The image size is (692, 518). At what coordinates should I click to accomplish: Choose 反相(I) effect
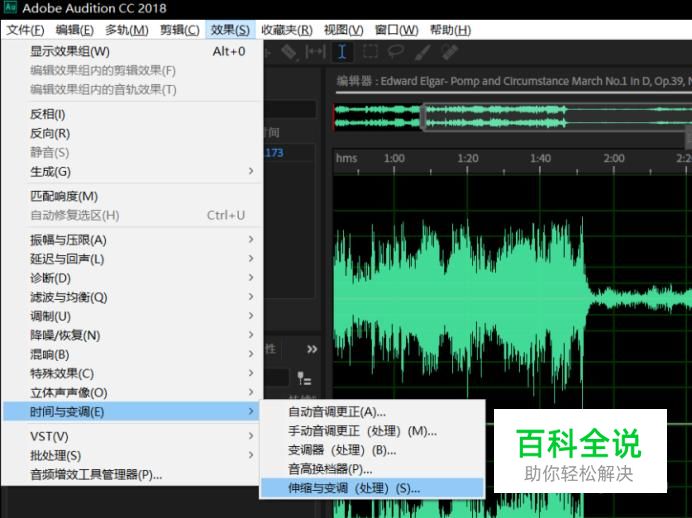[x=132, y=114]
